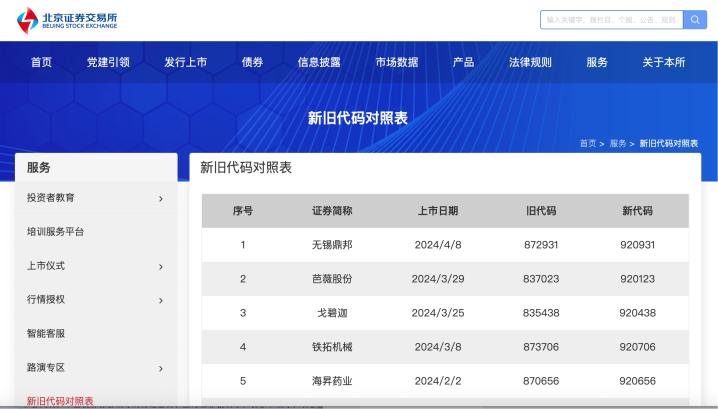Open the 信息披露 menu

point(319,62)
